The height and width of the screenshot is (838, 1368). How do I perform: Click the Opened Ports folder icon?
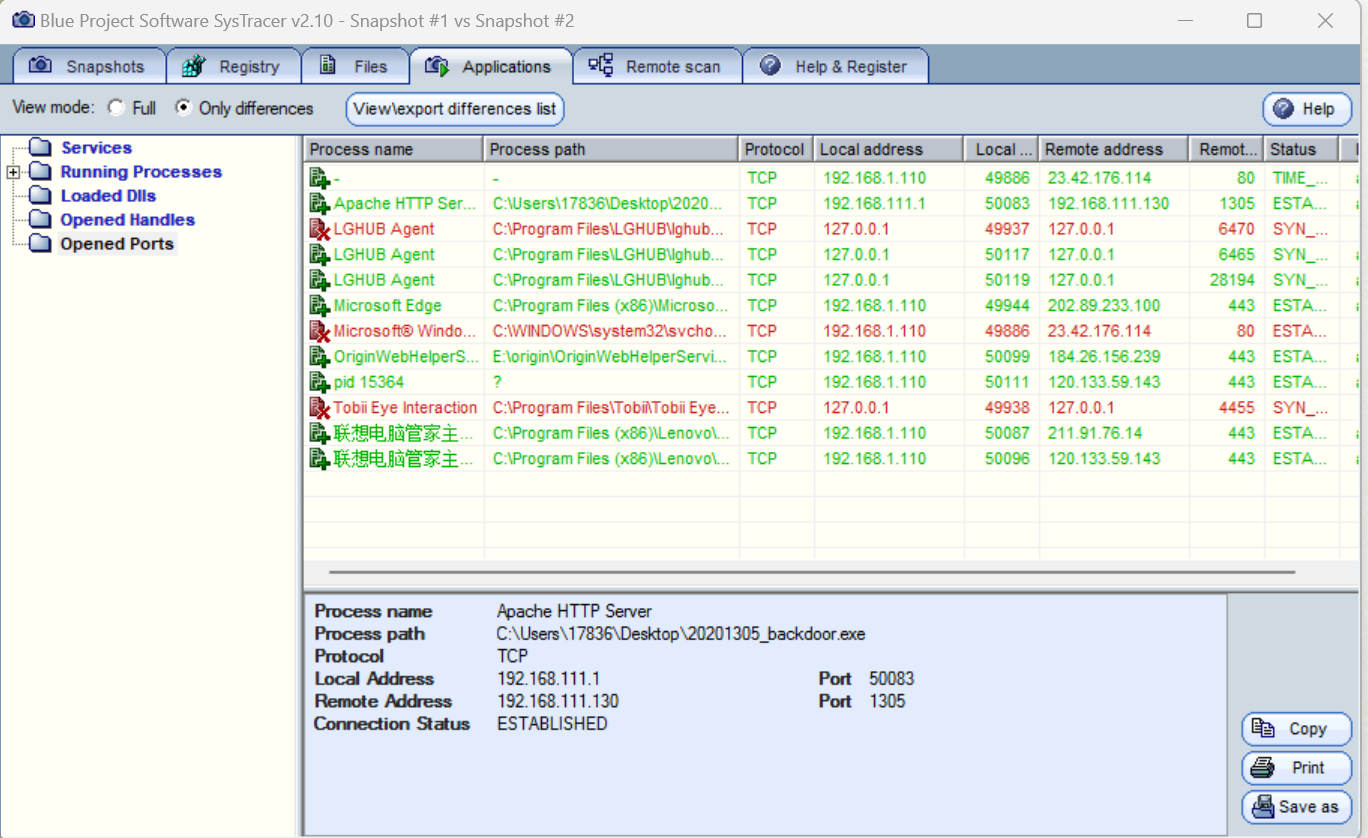[x=40, y=243]
